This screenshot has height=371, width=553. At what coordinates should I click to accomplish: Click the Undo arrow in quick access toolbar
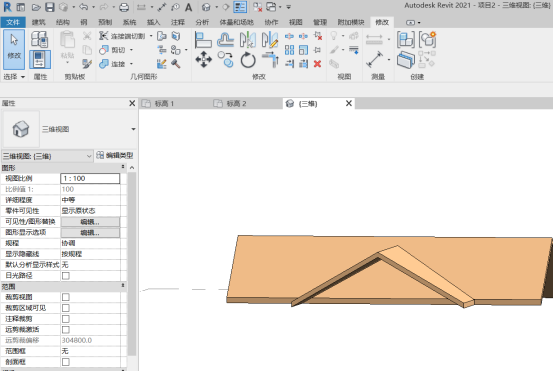coord(84,7)
